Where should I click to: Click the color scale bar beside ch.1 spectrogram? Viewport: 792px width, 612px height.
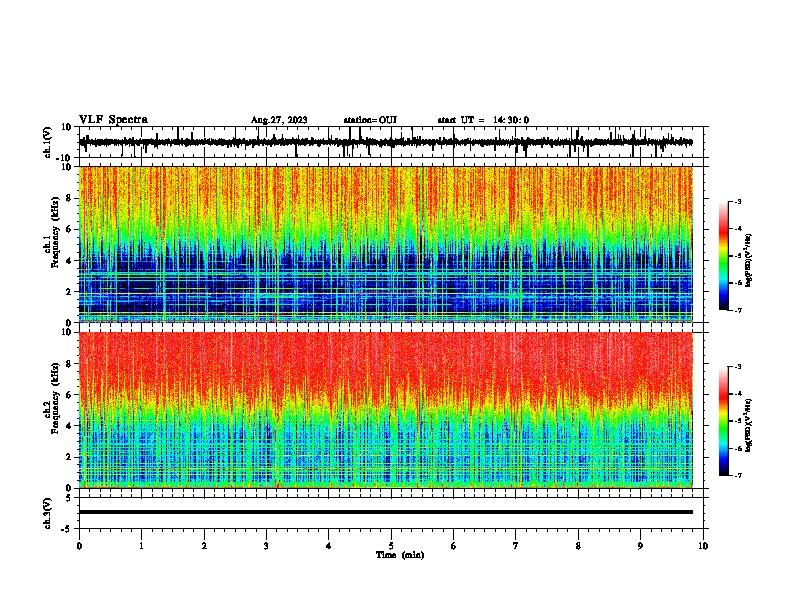[x=723, y=256]
